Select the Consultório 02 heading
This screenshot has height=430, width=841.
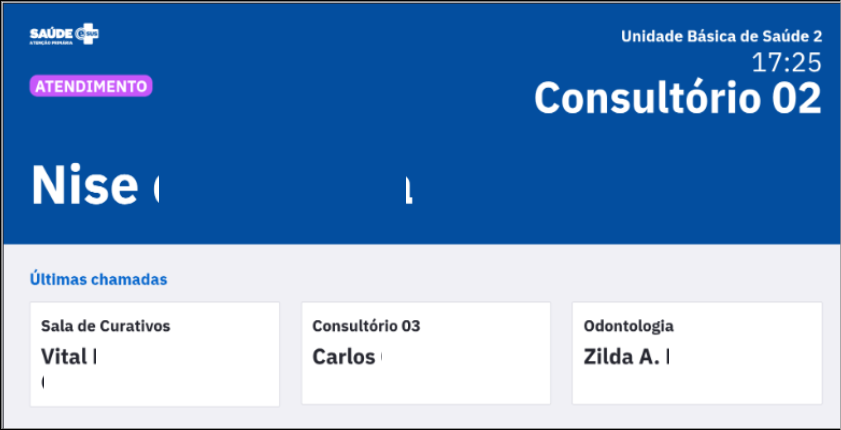(678, 98)
